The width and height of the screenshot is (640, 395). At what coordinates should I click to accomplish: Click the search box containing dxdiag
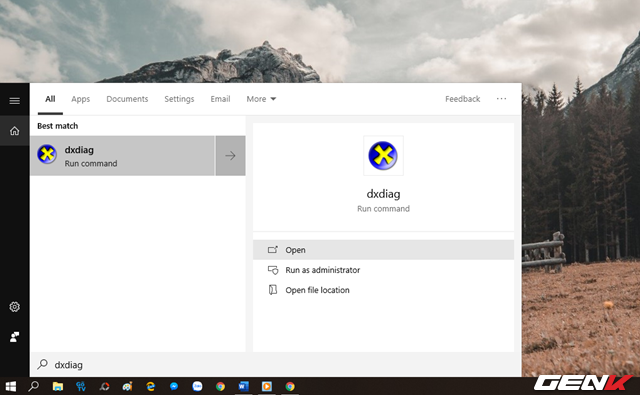(x=276, y=364)
